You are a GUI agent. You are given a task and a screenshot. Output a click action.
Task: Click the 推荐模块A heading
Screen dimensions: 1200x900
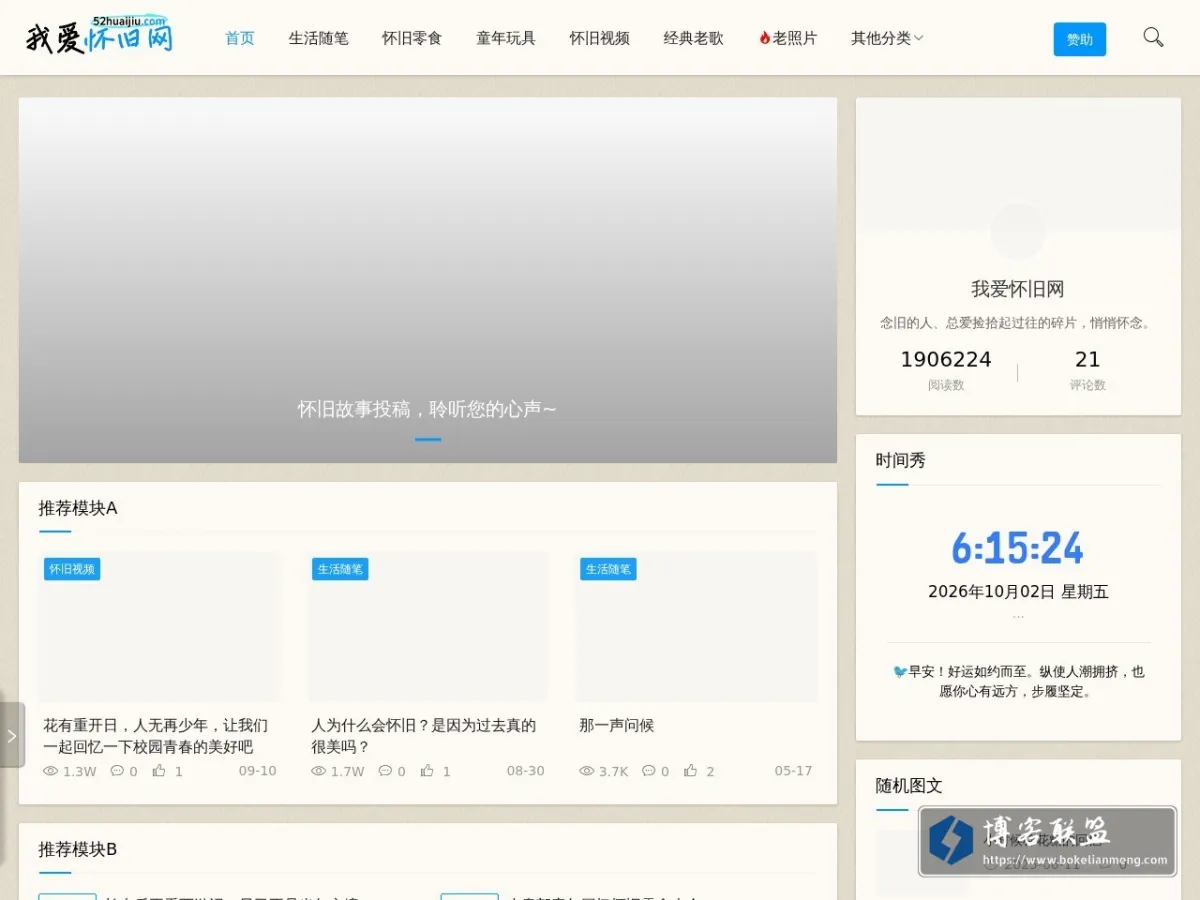click(78, 508)
